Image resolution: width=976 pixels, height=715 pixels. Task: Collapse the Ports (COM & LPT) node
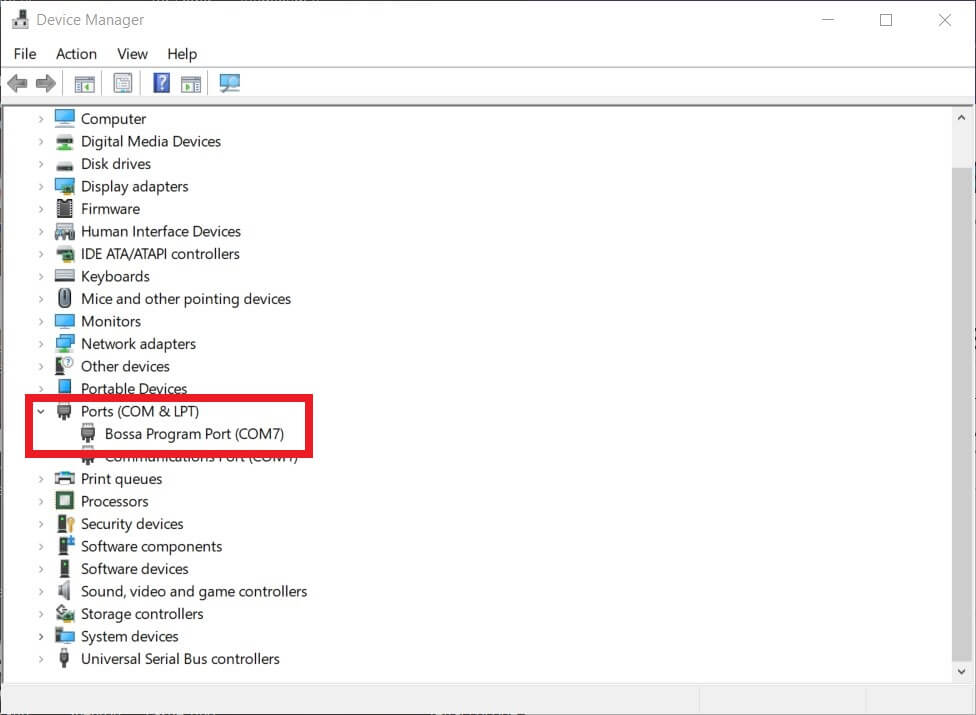click(41, 411)
